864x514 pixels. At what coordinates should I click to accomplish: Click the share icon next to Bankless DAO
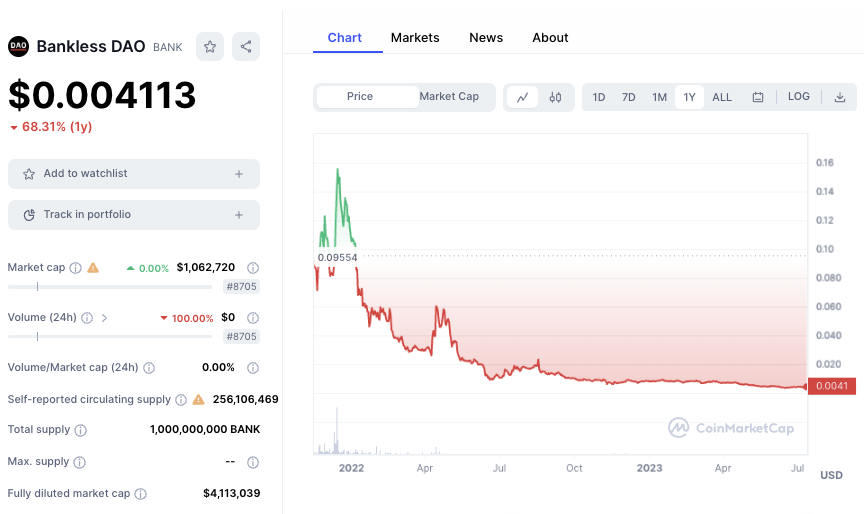(246, 46)
